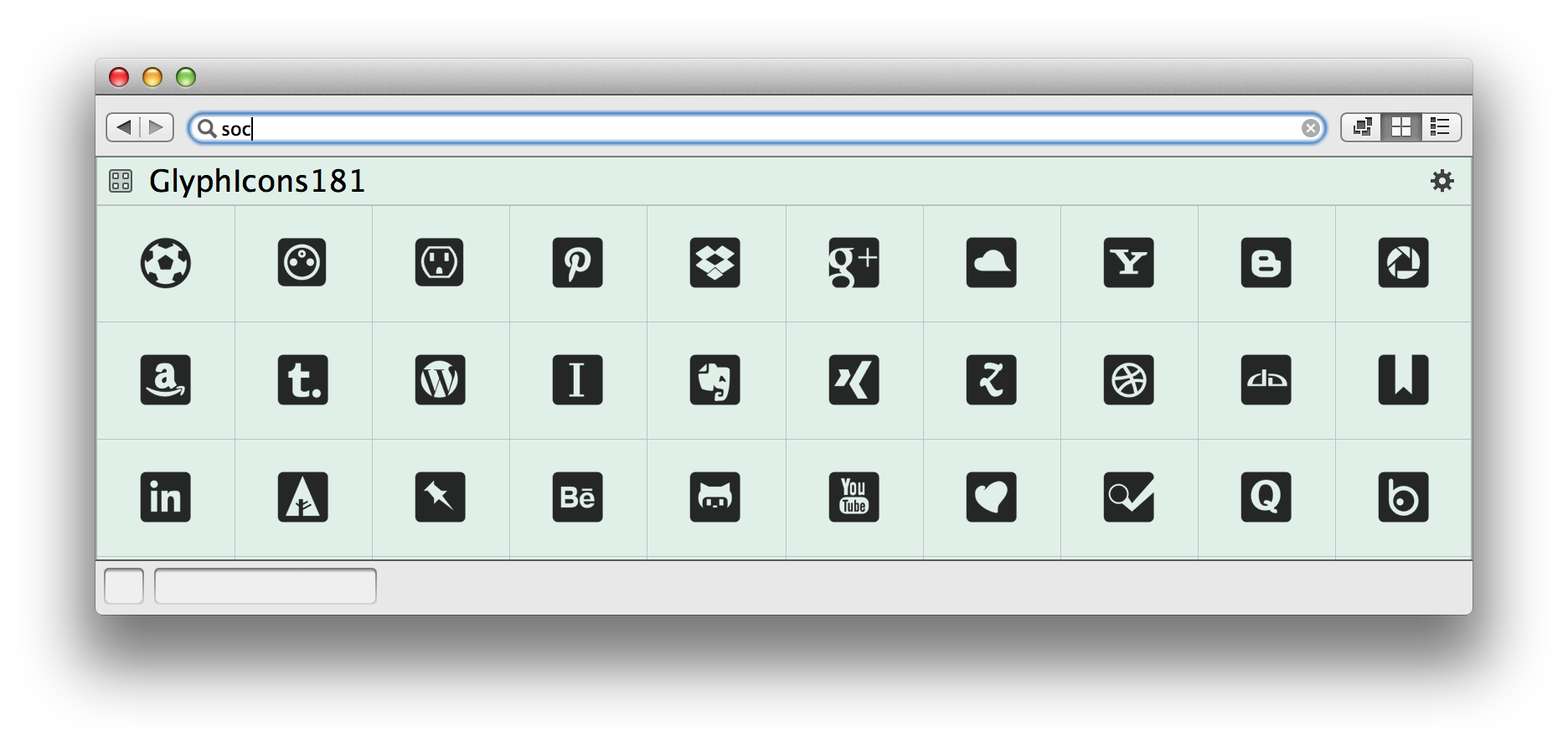Pick the Amazon icon
The width and height of the screenshot is (1568, 747).
coord(165,380)
